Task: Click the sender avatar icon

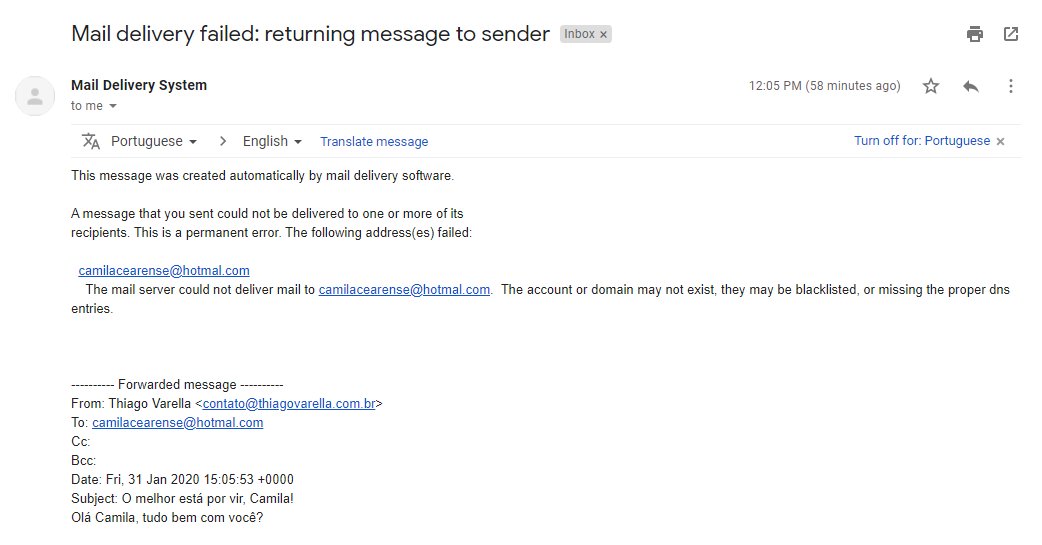Action: [x=35, y=96]
